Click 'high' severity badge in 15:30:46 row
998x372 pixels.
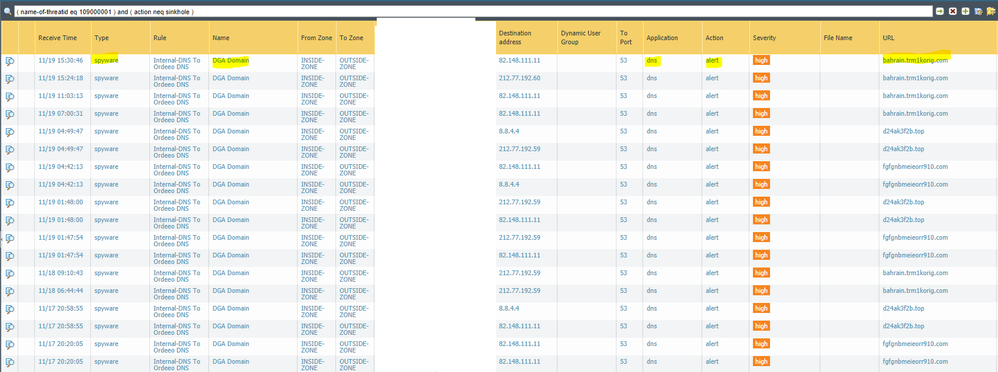(761, 60)
